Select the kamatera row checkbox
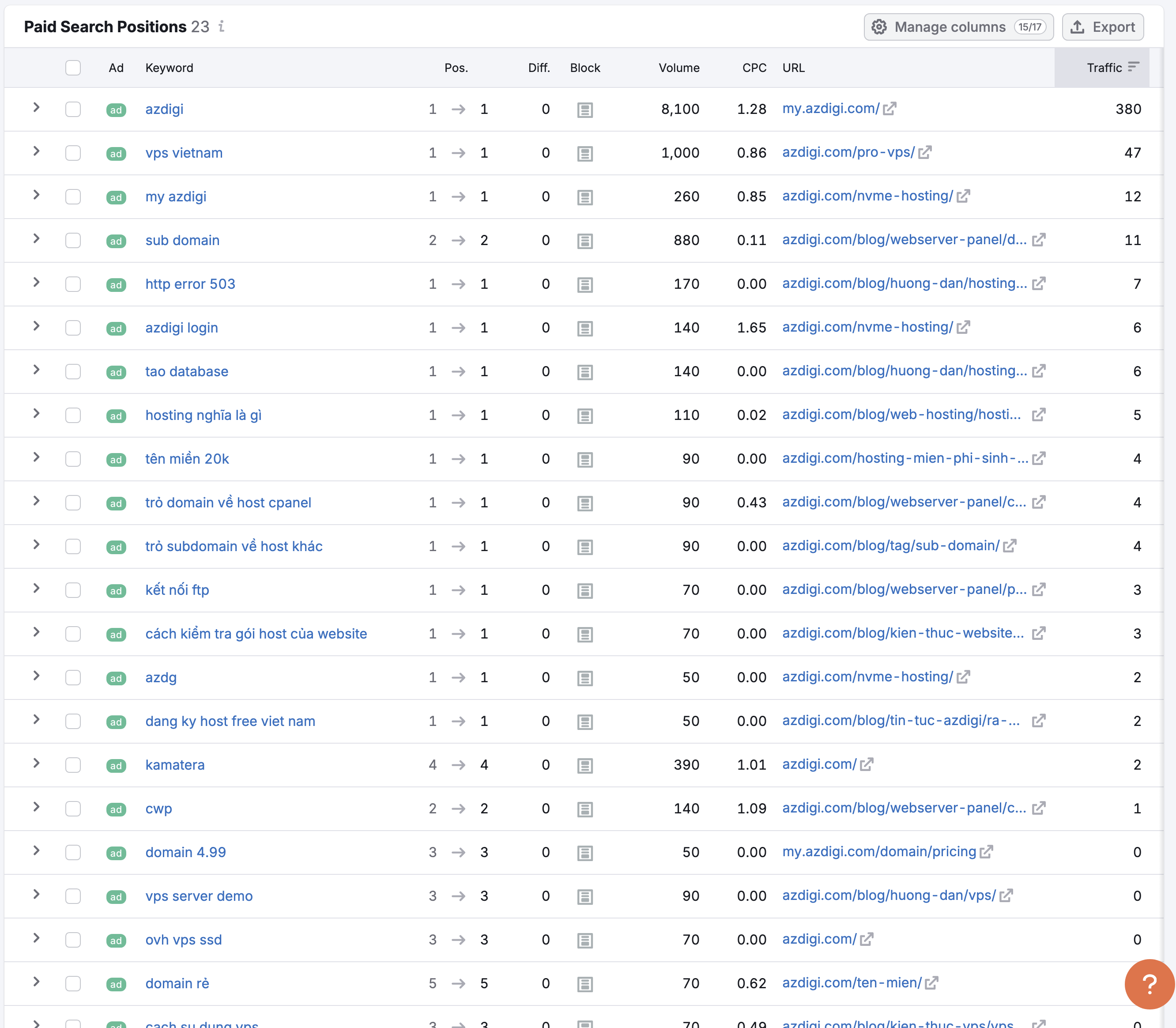 tap(73, 765)
